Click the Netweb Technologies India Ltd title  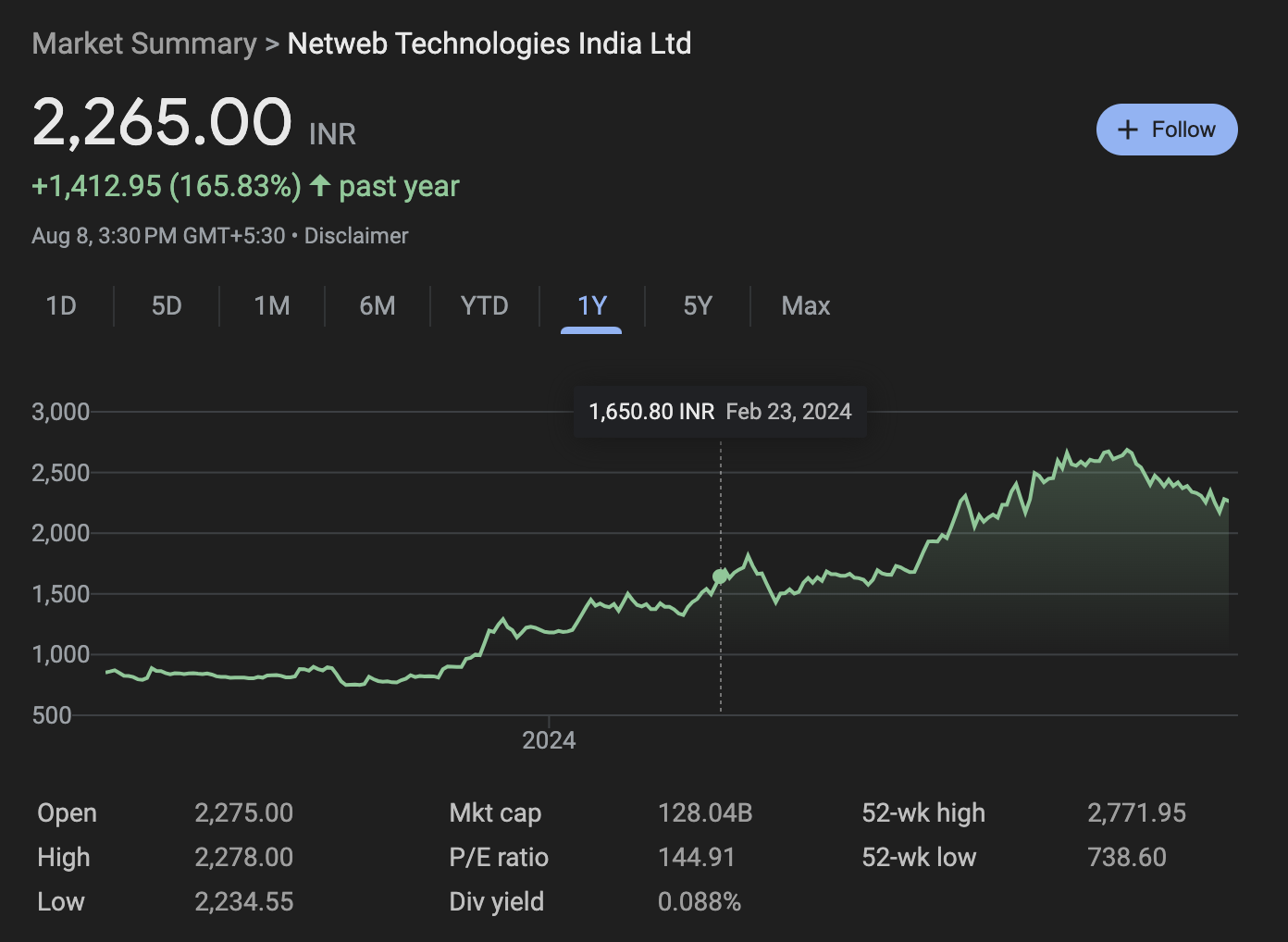(489, 43)
